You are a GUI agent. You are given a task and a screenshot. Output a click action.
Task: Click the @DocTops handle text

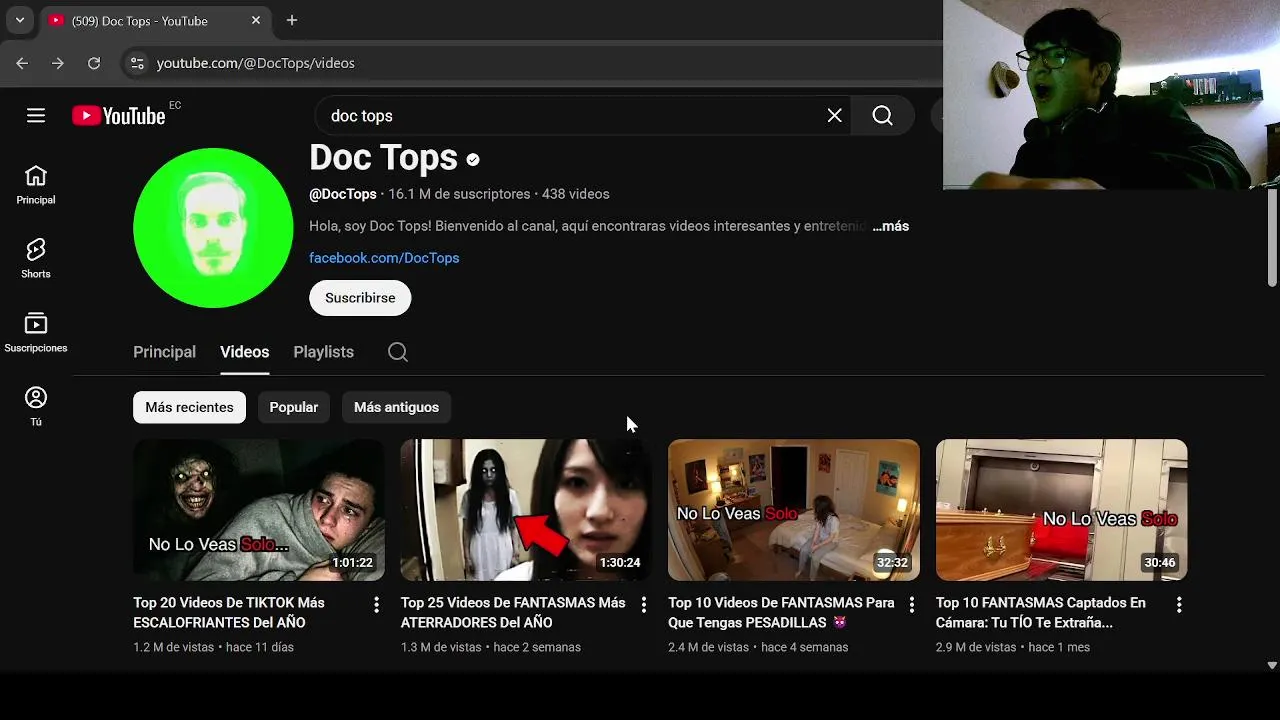[343, 194]
